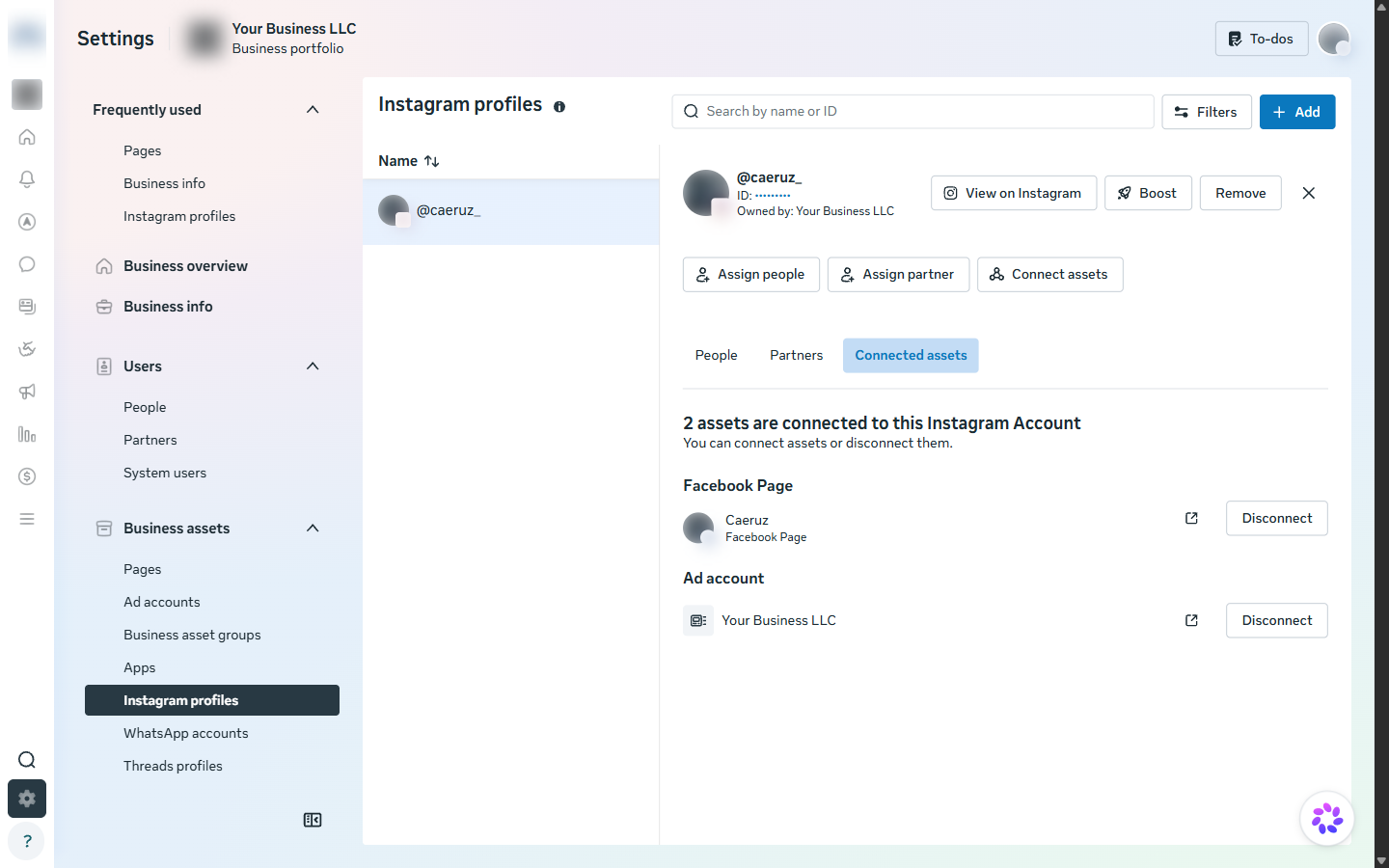
Task: Collapse the Business assets section chevron
Action: [313, 529]
